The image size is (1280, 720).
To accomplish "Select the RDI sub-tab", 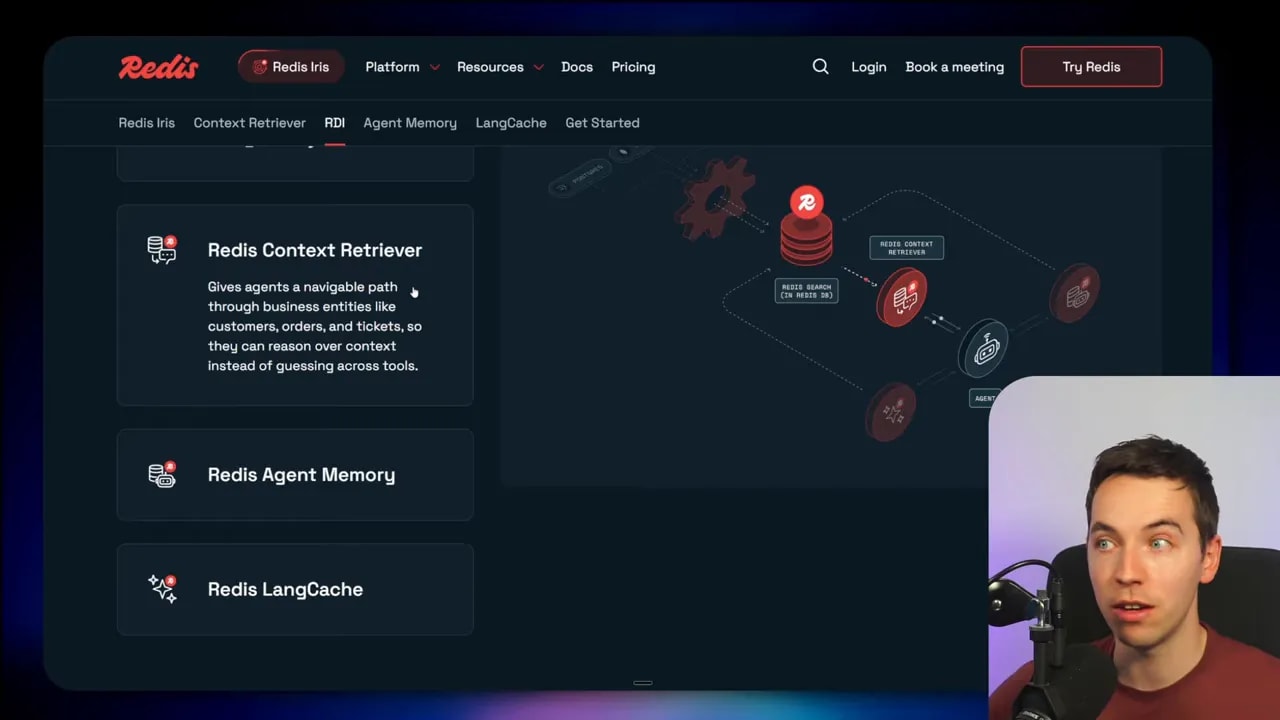I will tap(334, 123).
